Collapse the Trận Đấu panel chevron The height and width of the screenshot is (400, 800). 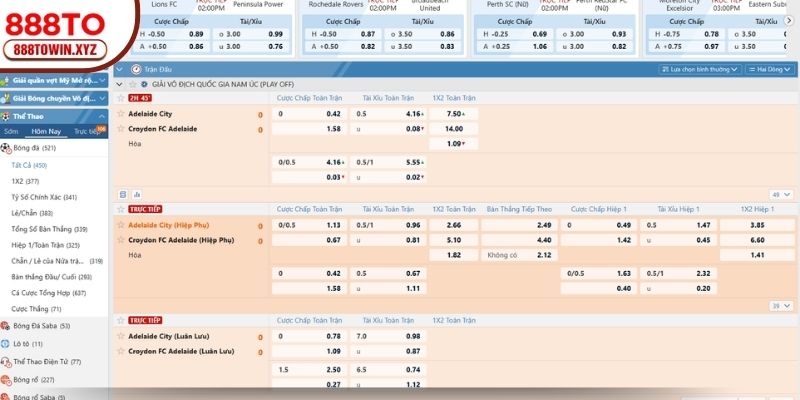coord(120,69)
